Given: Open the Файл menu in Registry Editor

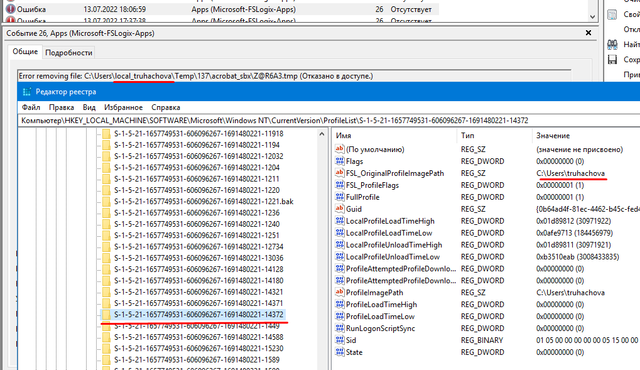Looking at the screenshot, I should pyautogui.click(x=31, y=107).
